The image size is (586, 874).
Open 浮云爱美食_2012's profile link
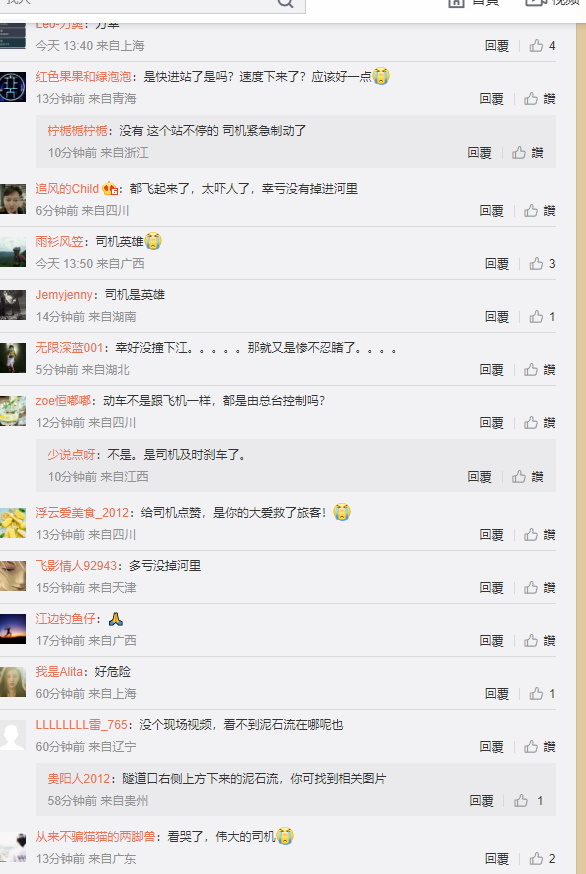coord(83,512)
